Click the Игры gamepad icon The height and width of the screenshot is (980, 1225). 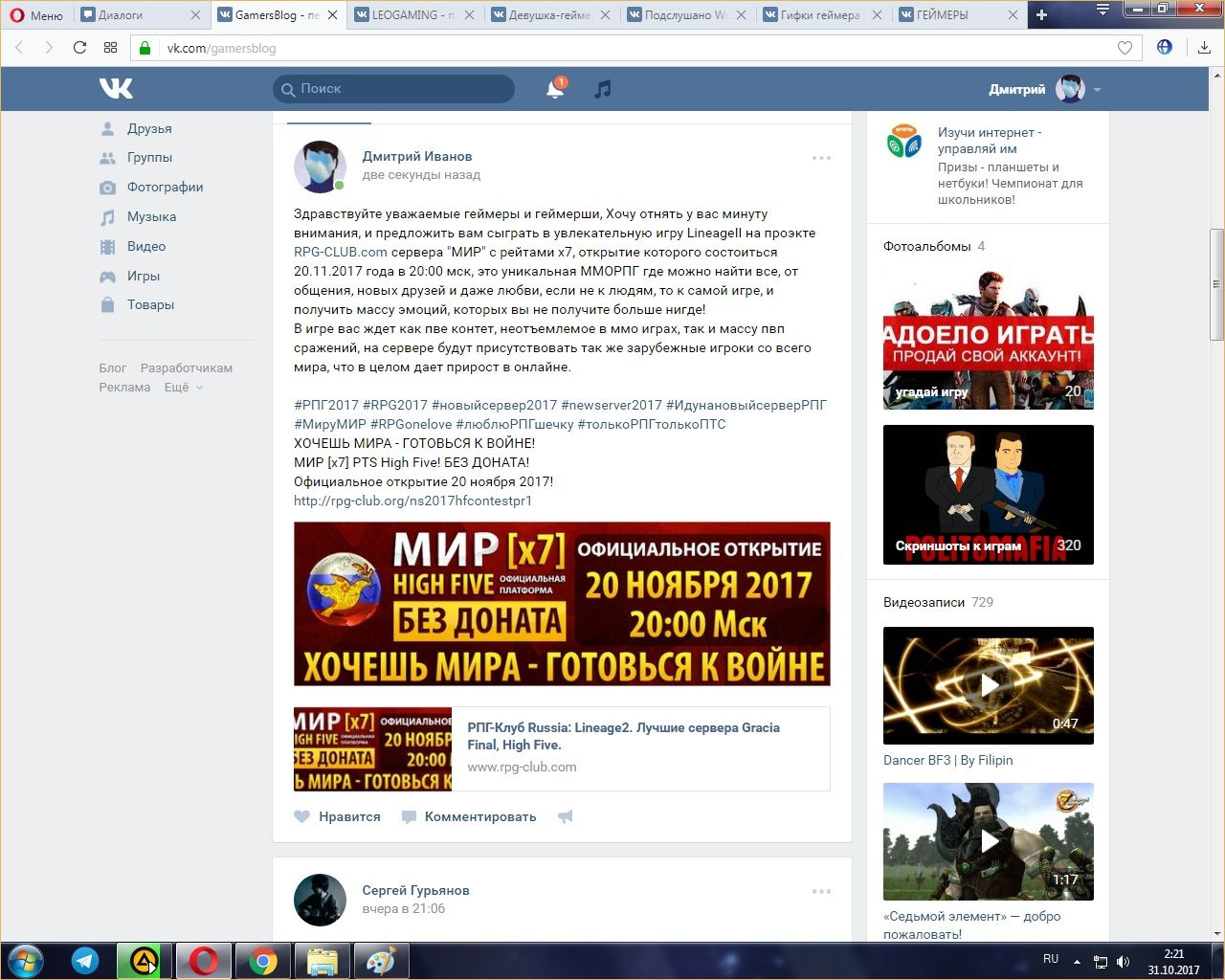[108, 277]
